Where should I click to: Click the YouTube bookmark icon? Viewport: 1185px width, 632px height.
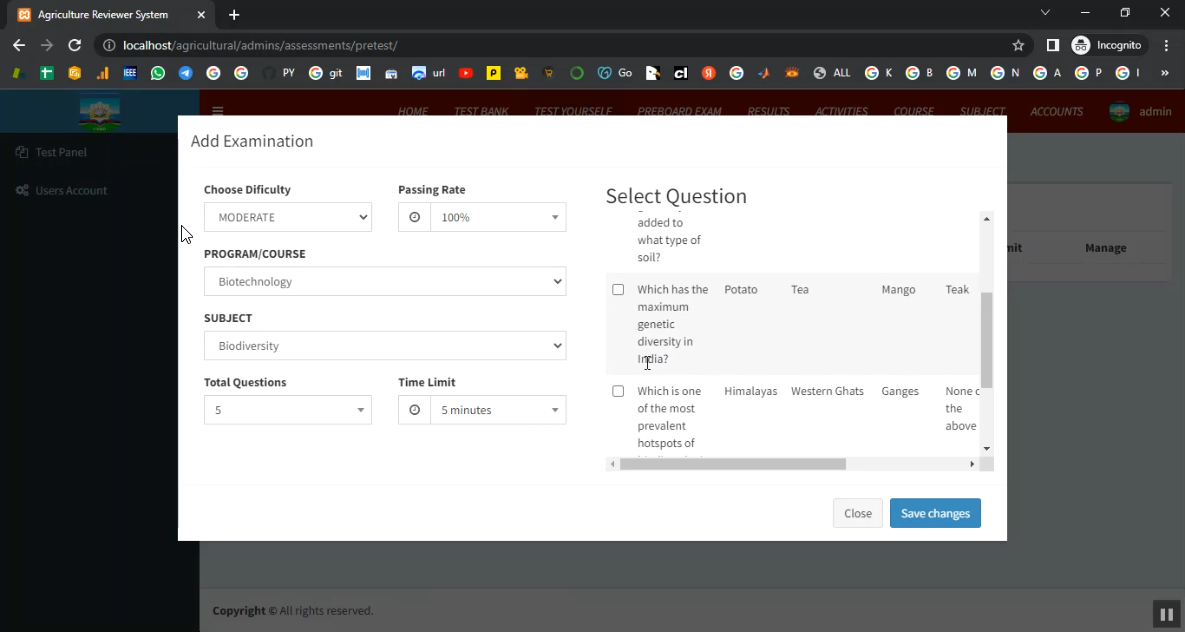466,73
